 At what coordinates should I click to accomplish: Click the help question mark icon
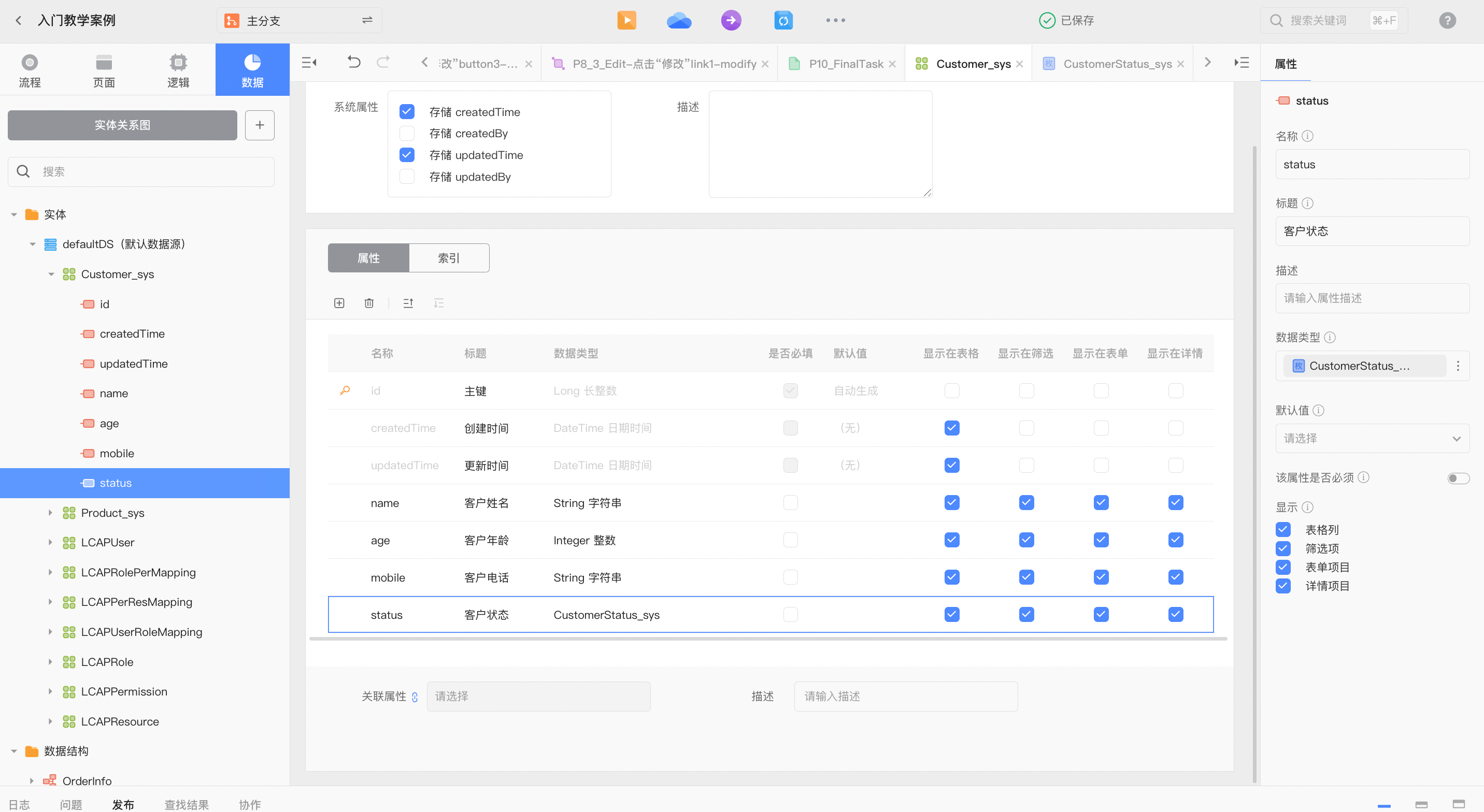click(x=1447, y=20)
